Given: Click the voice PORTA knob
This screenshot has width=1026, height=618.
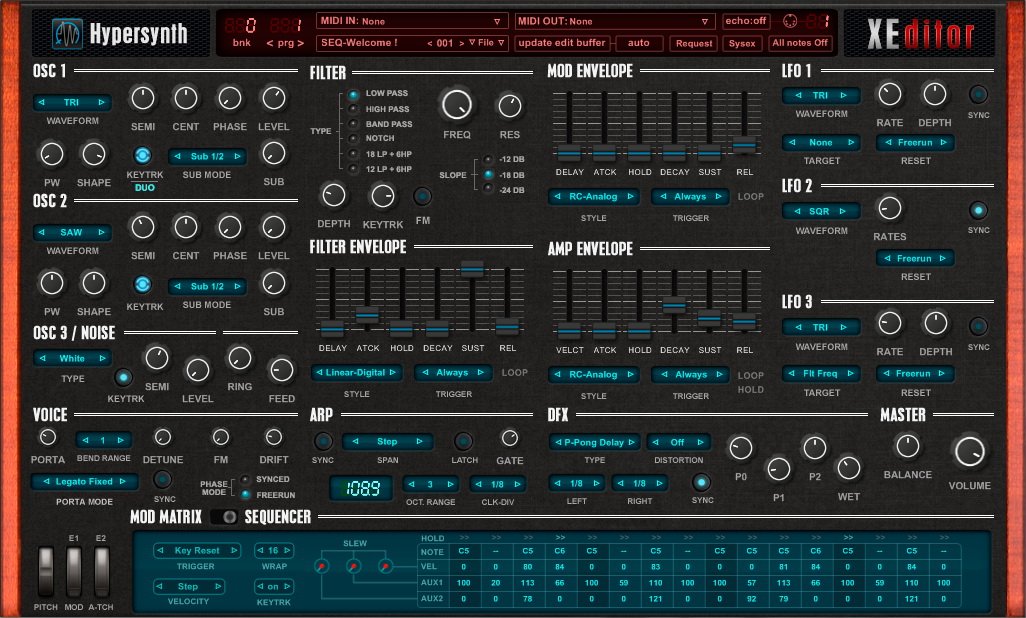Looking at the screenshot, I should 48,437.
